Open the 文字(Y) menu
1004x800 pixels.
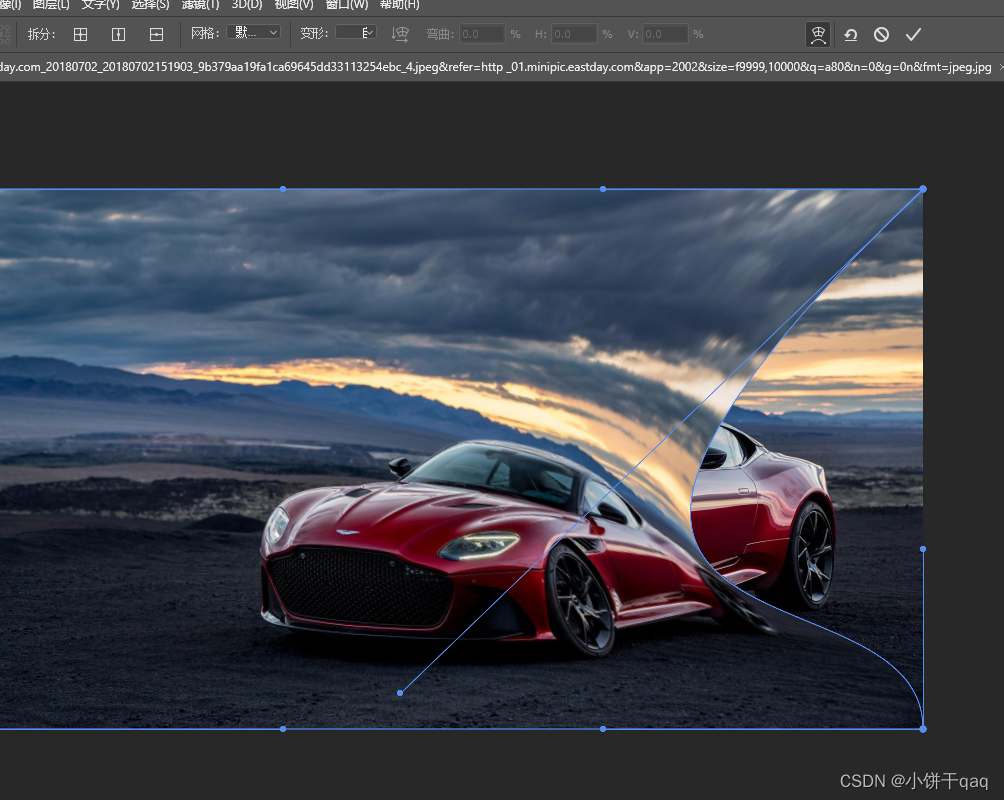point(101,4)
